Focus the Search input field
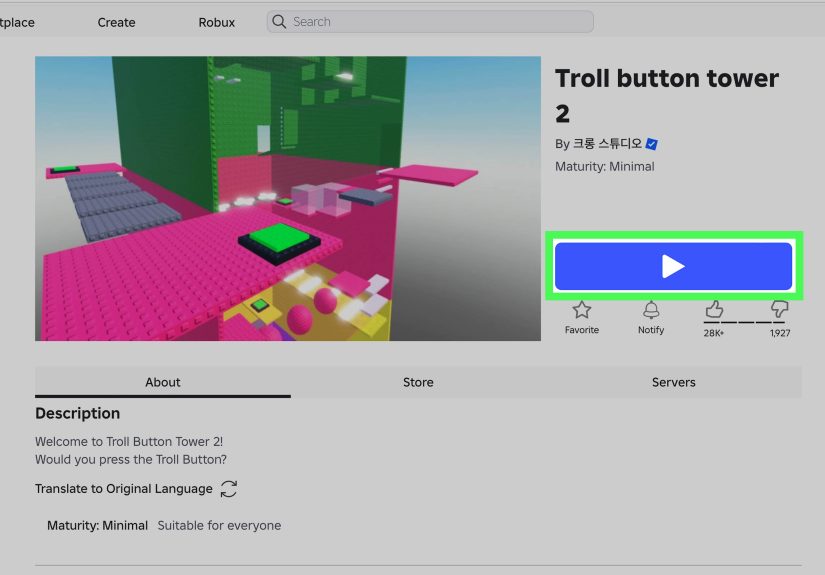 (430, 22)
